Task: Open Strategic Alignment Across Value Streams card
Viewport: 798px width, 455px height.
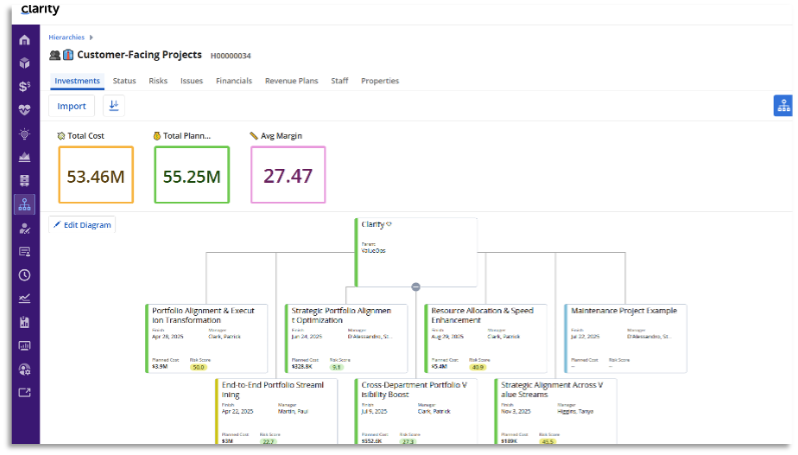Action: tap(556, 411)
